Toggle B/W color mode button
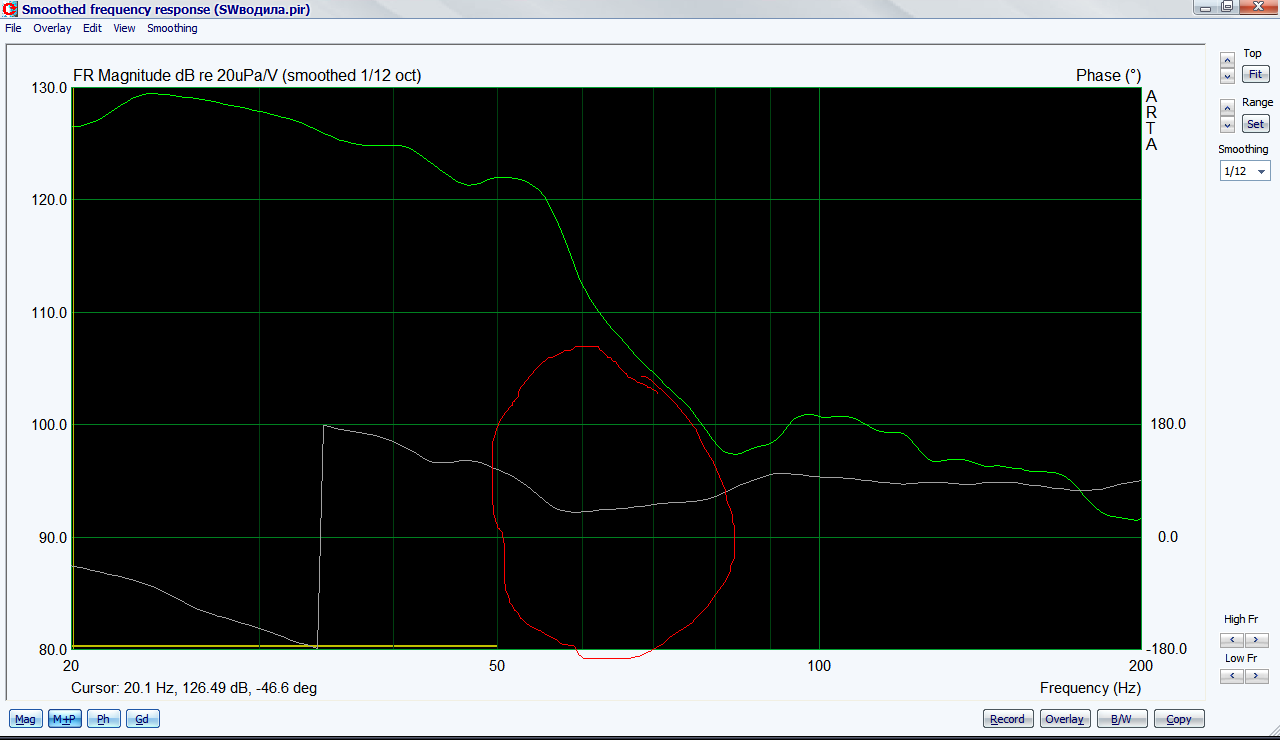1280x740 pixels. coord(1121,719)
